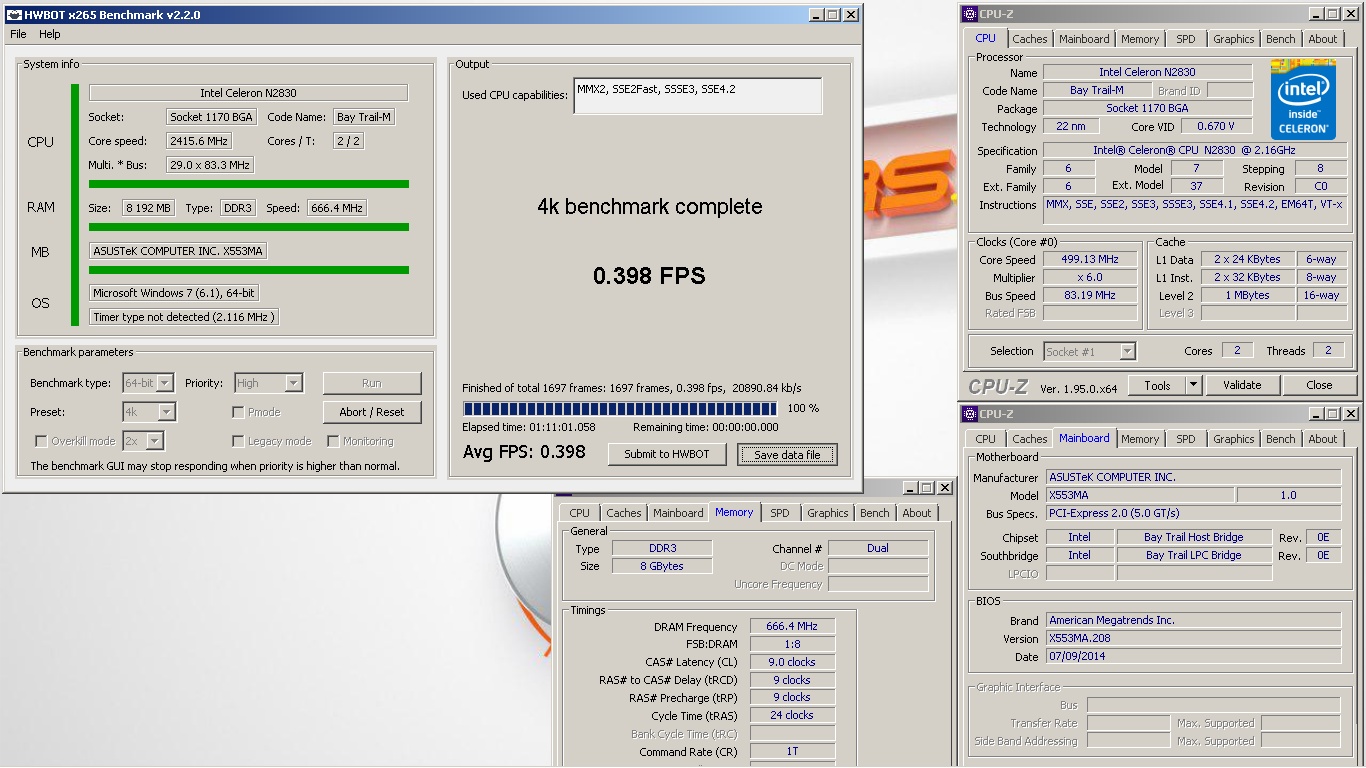Switch to Memory tab in top CPU-Z window
The height and width of the screenshot is (768, 1366).
point(1140,39)
